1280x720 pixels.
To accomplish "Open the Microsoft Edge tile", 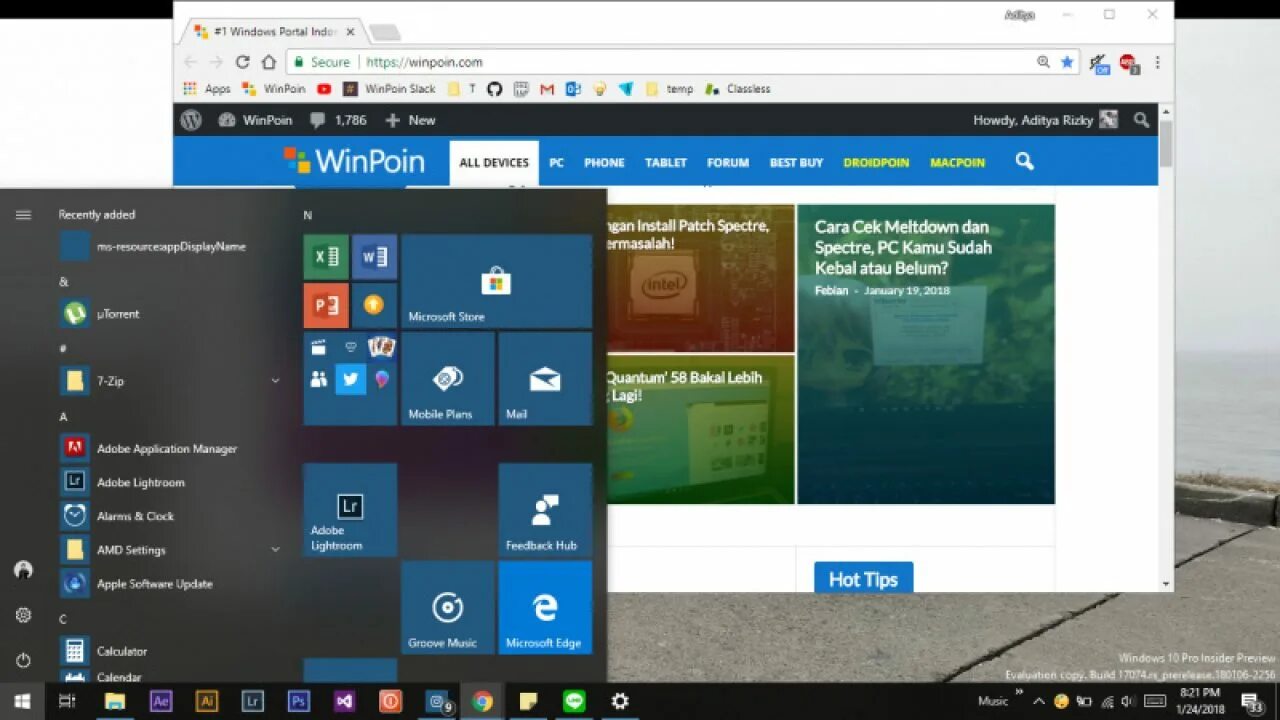I will pos(545,607).
